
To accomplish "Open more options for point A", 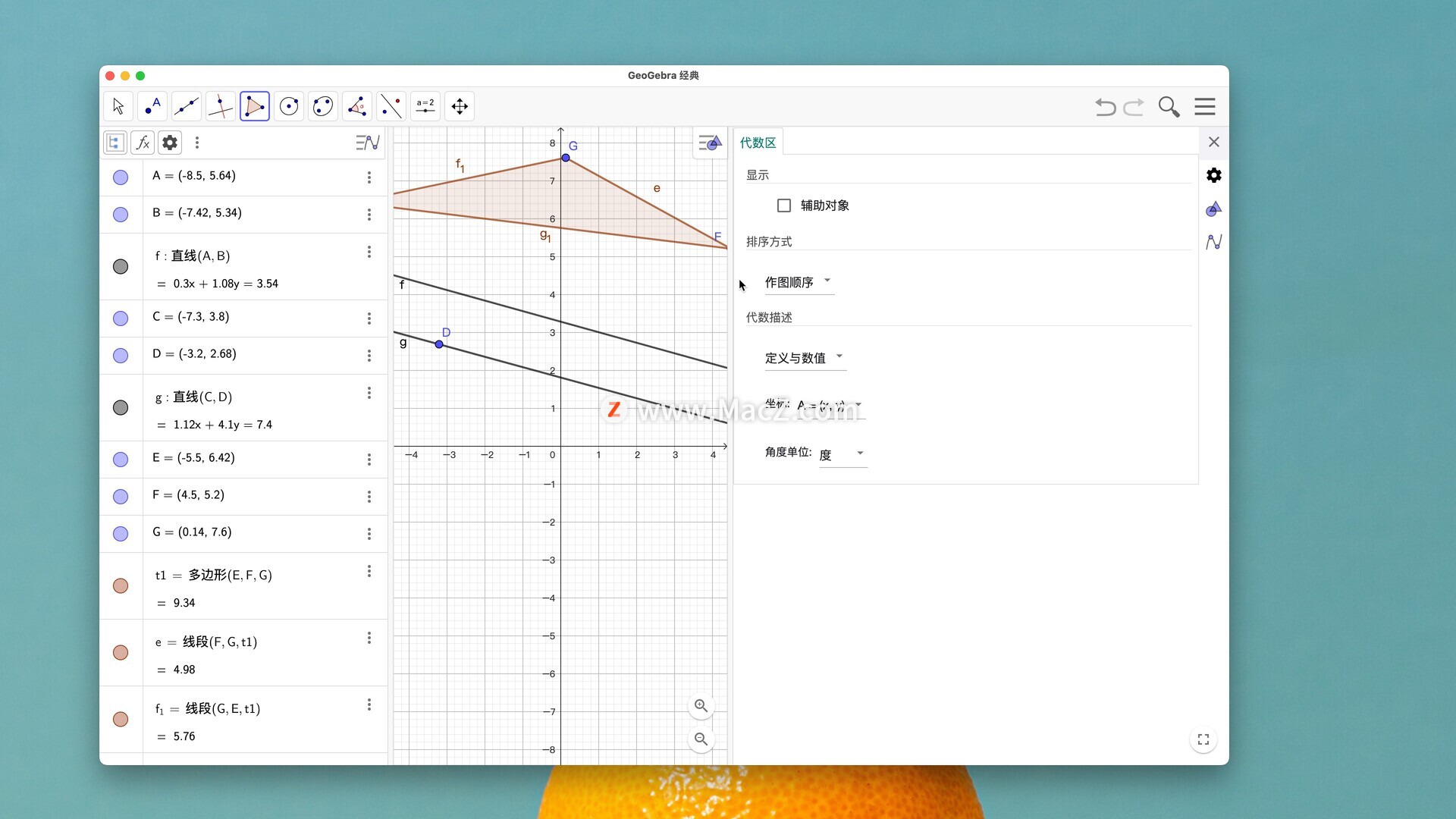I will tap(369, 177).
